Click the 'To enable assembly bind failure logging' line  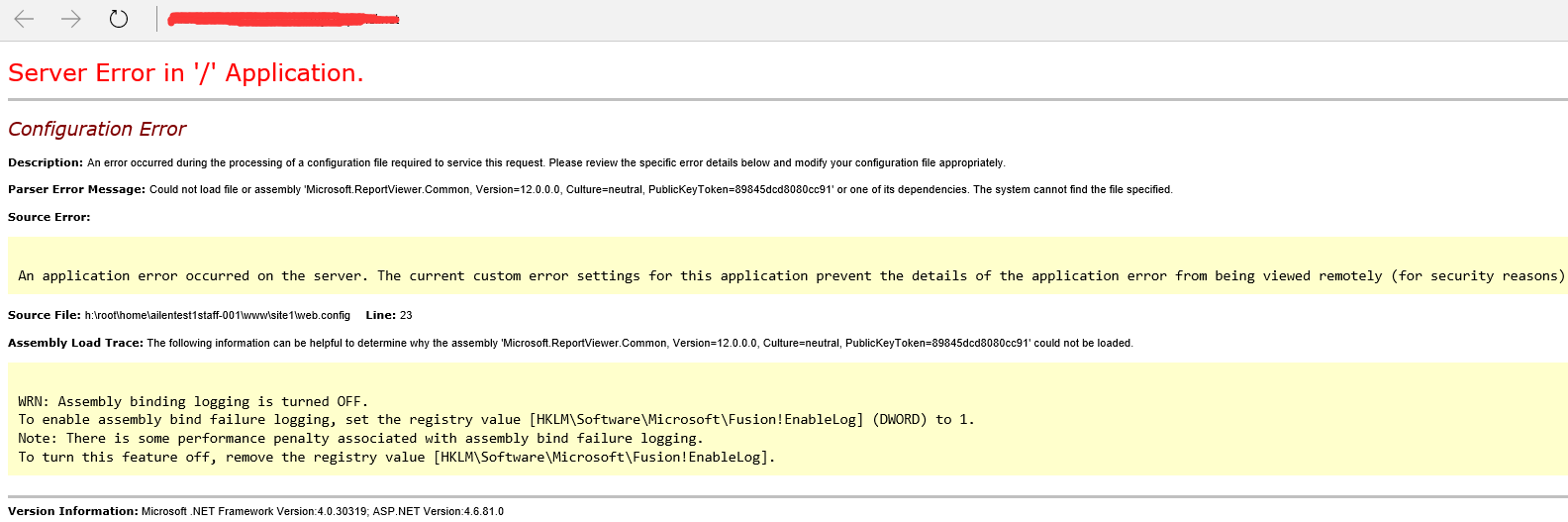(x=495, y=420)
